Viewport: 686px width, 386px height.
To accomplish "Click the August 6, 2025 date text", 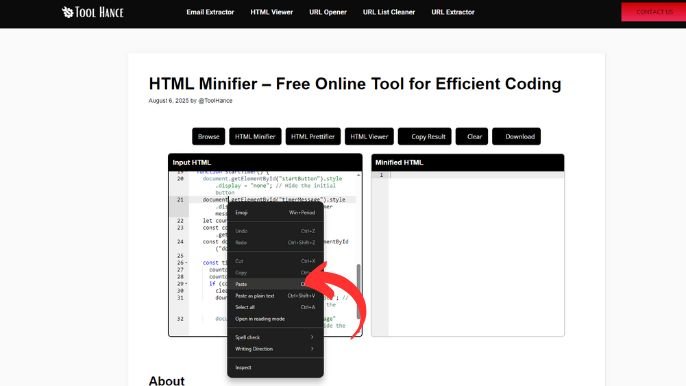I will (168, 101).
